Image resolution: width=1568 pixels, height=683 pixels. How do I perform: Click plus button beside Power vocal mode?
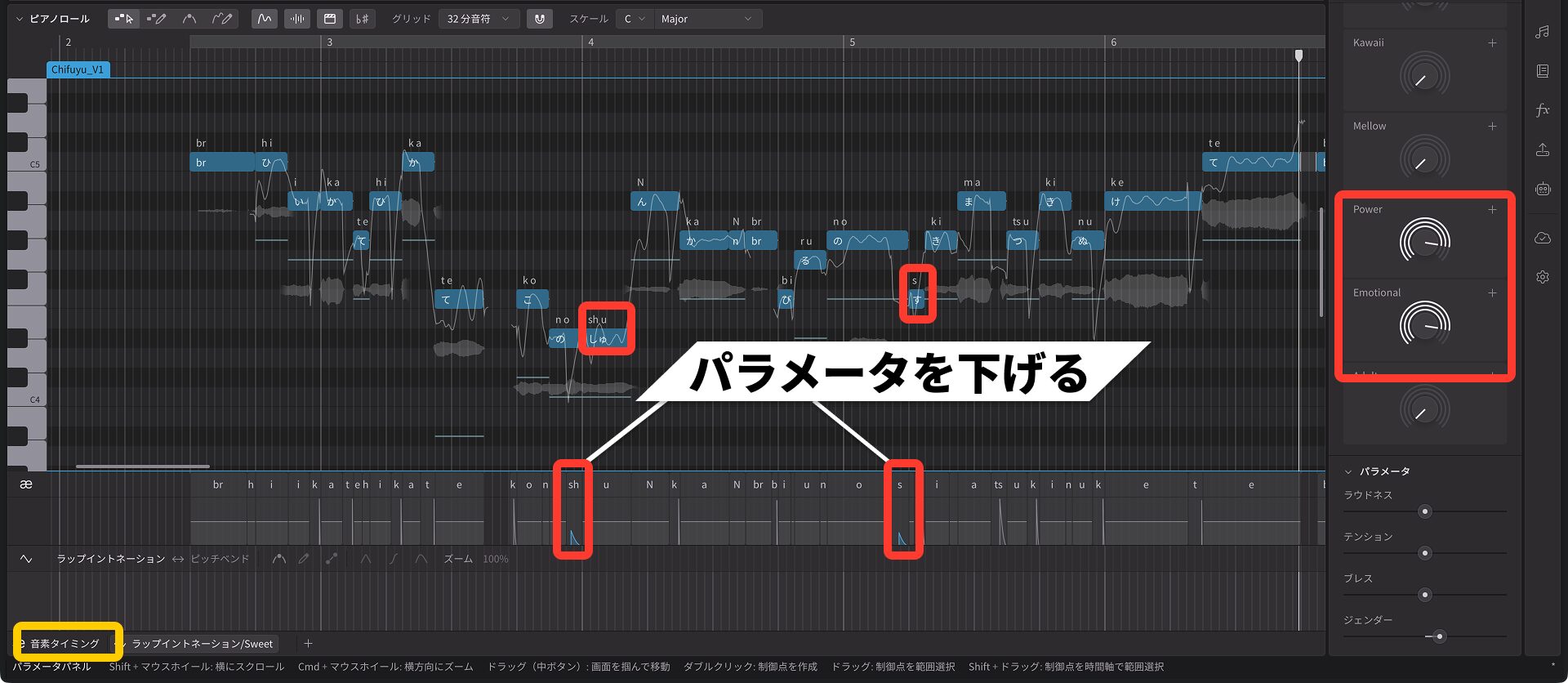[1492, 210]
